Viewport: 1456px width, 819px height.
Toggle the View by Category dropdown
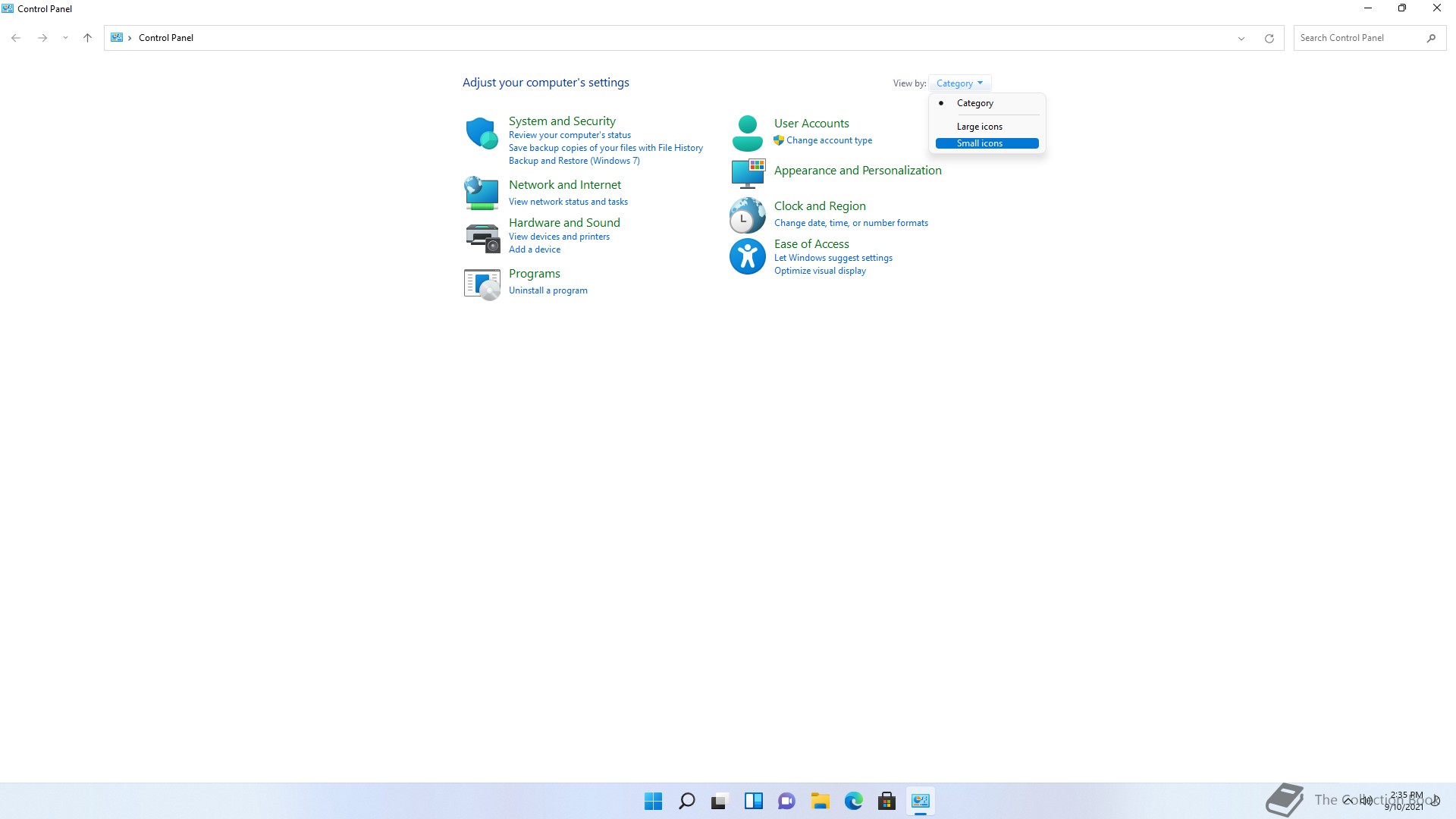(959, 83)
